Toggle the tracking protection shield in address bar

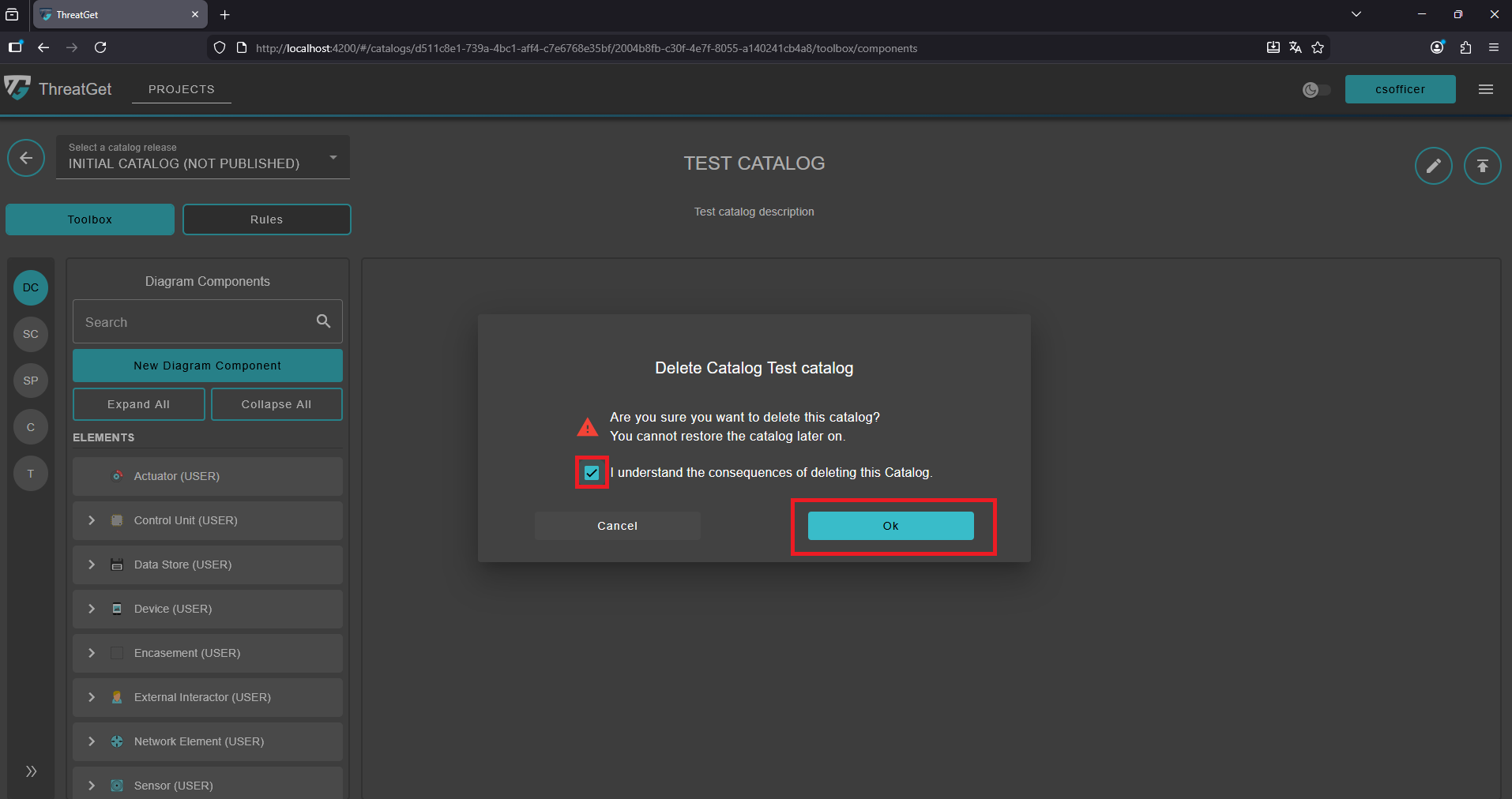click(219, 47)
